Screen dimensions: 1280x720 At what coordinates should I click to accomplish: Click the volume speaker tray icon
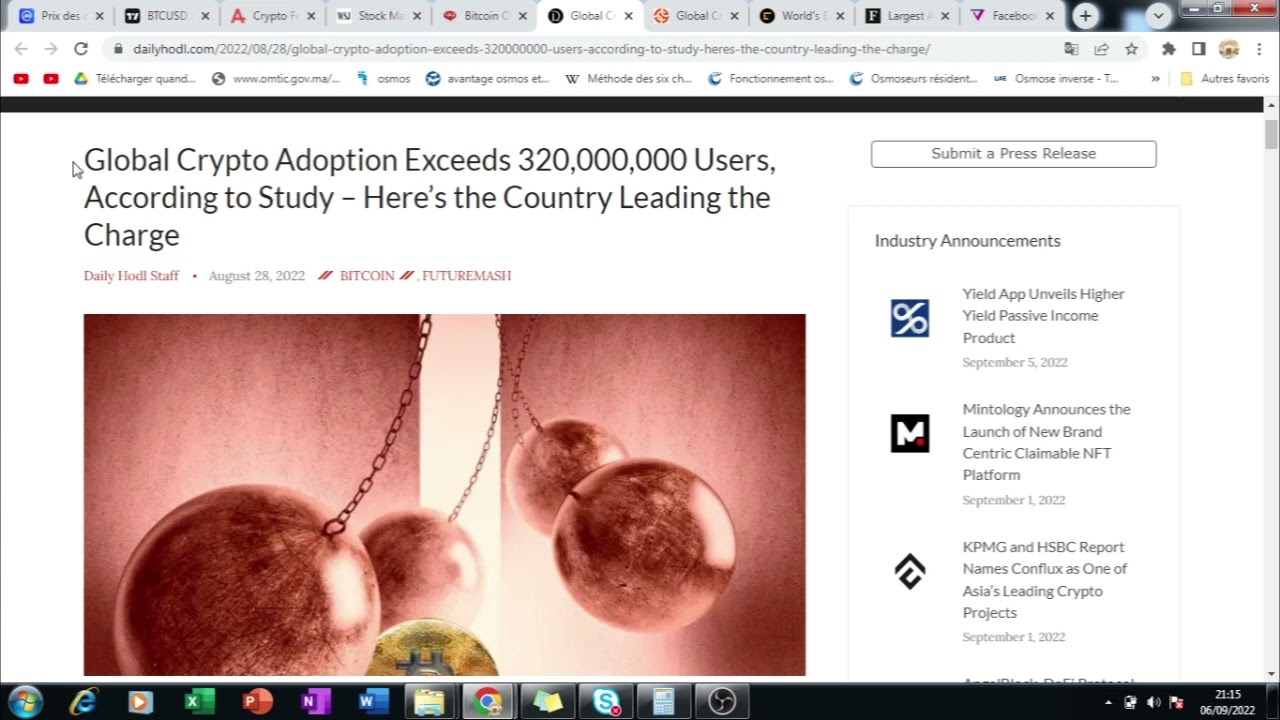pos(1154,702)
